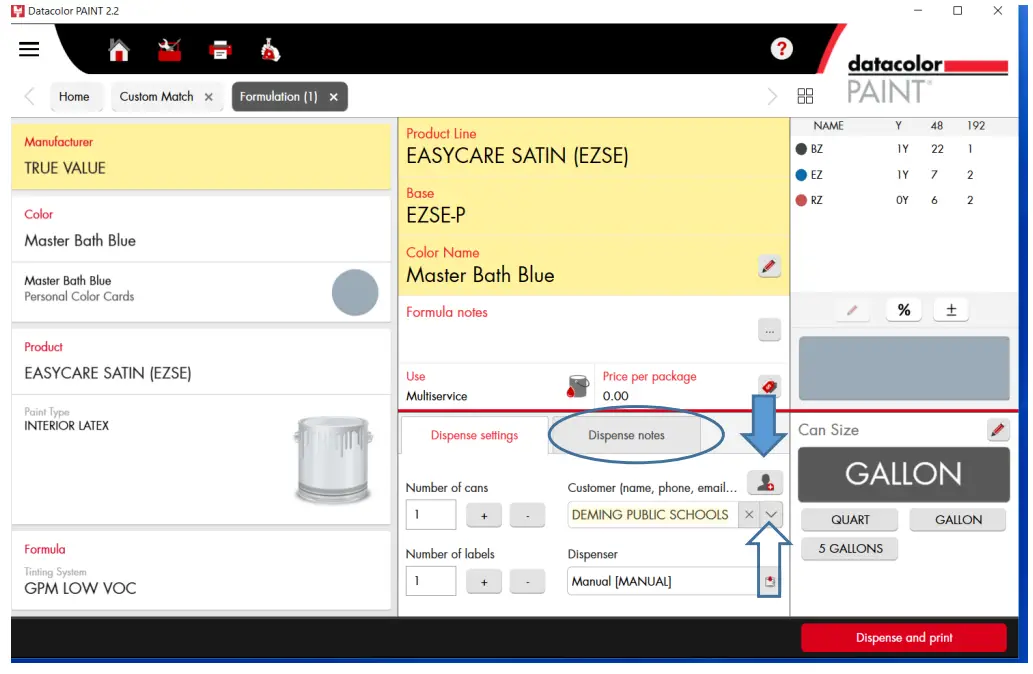Screen dimensions: 1033x674
Task: Select the Color Master Bath Blue panel
Action: click(201, 229)
